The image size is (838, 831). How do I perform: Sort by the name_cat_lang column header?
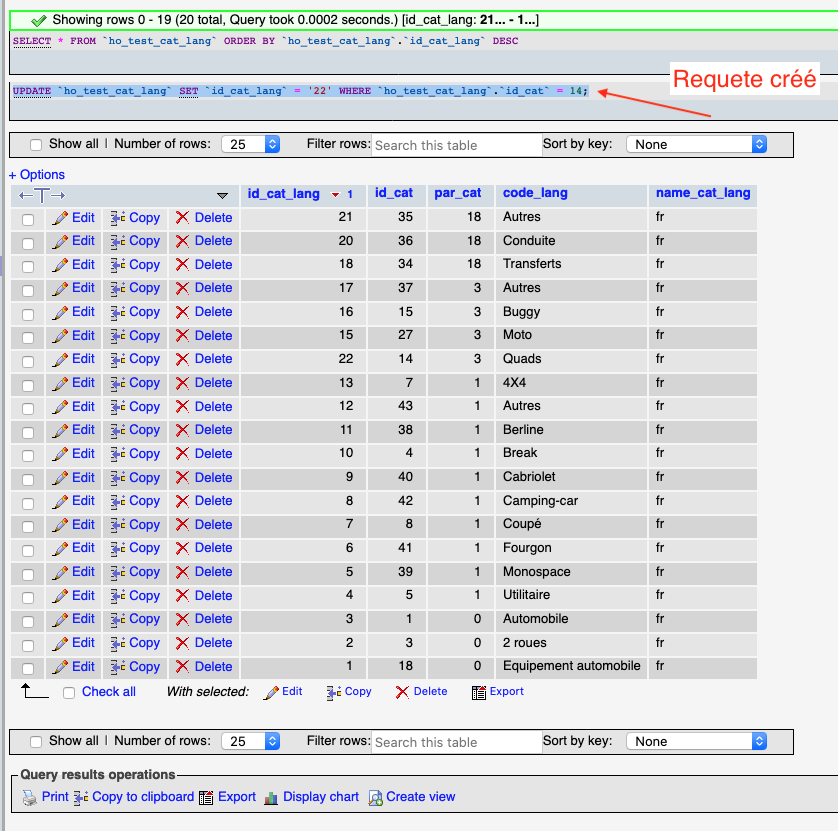point(703,193)
